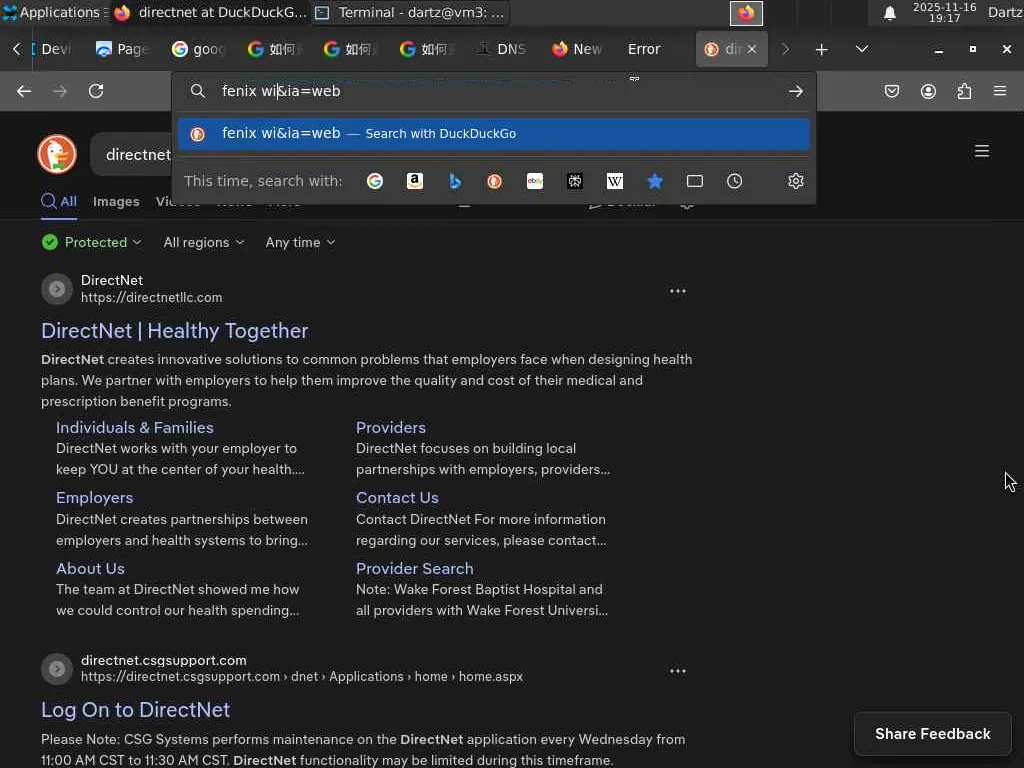Switch to the goog tab
The height and width of the screenshot is (768, 1024).
coord(199,49)
